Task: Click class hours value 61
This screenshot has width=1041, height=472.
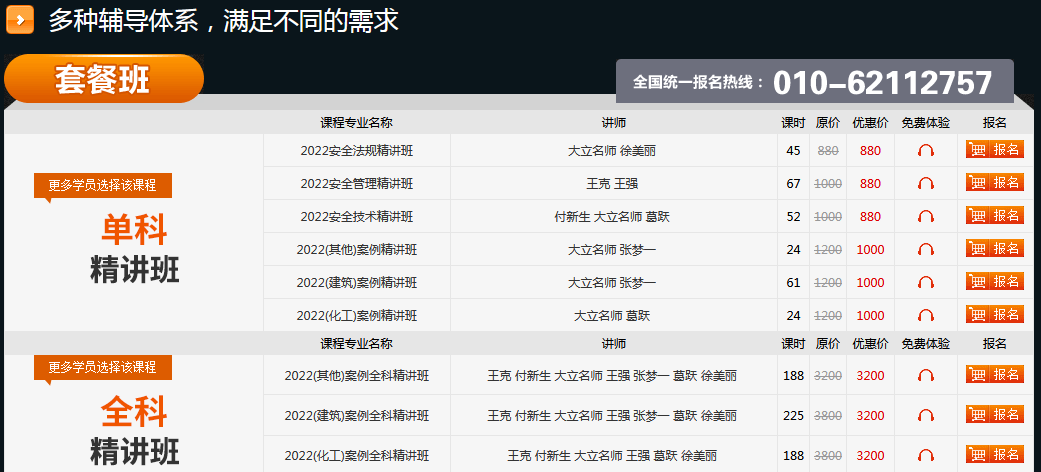Action: pyautogui.click(x=793, y=283)
